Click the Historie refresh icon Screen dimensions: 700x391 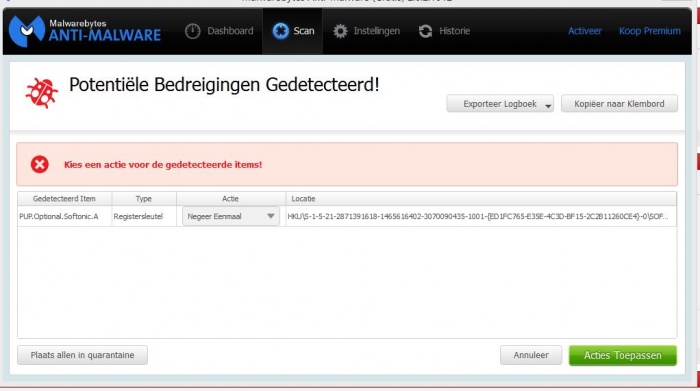tap(425, 31)
